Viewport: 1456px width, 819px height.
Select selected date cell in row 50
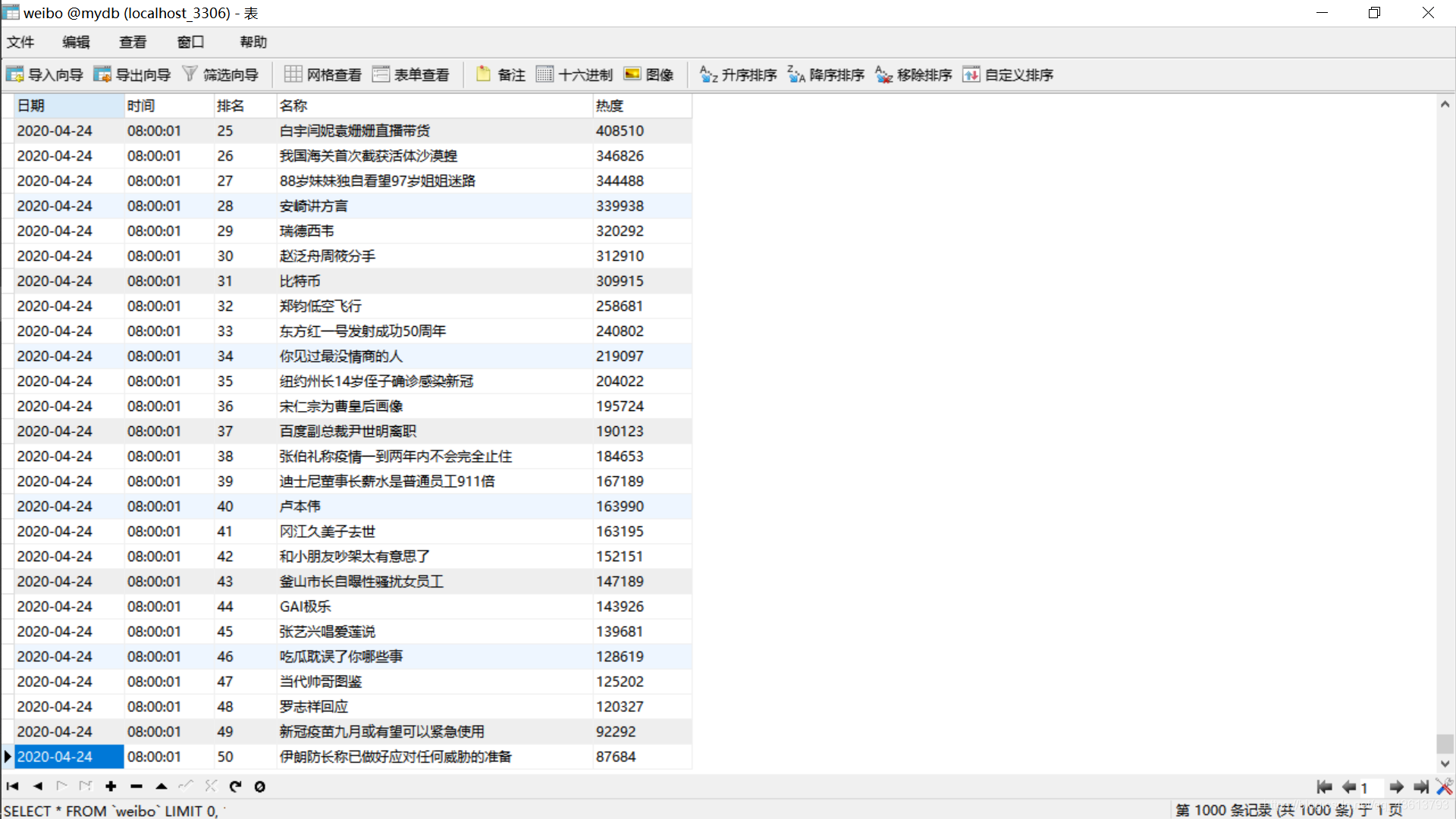click(69, 756)
